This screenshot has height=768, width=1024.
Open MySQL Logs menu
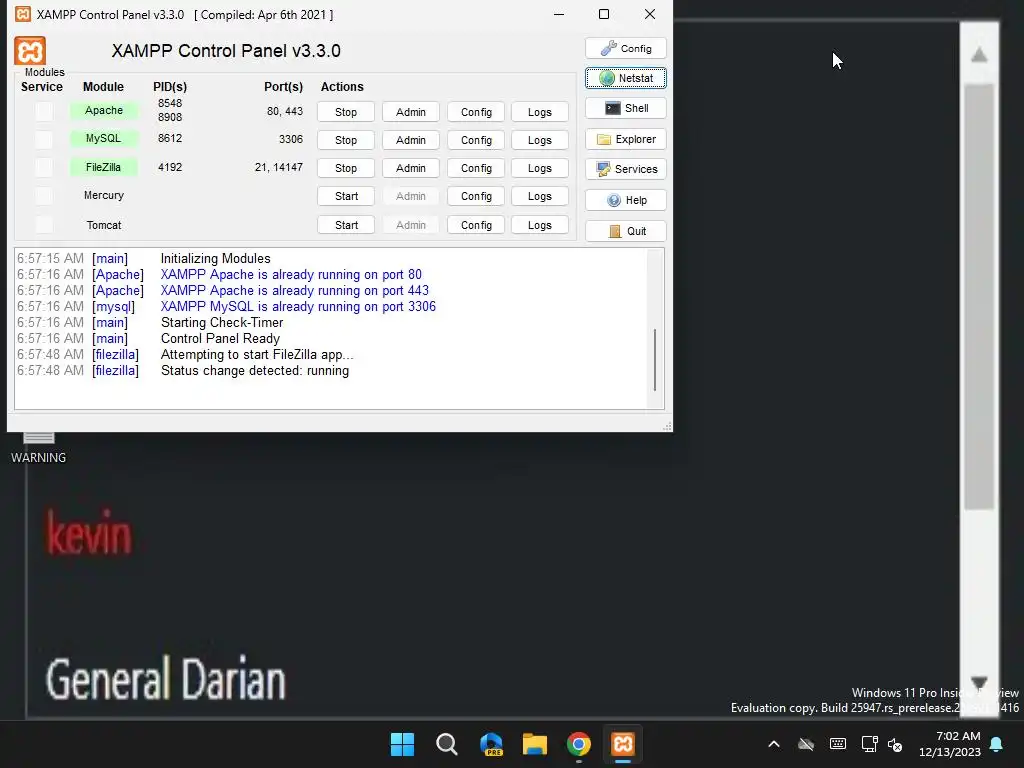539,140
